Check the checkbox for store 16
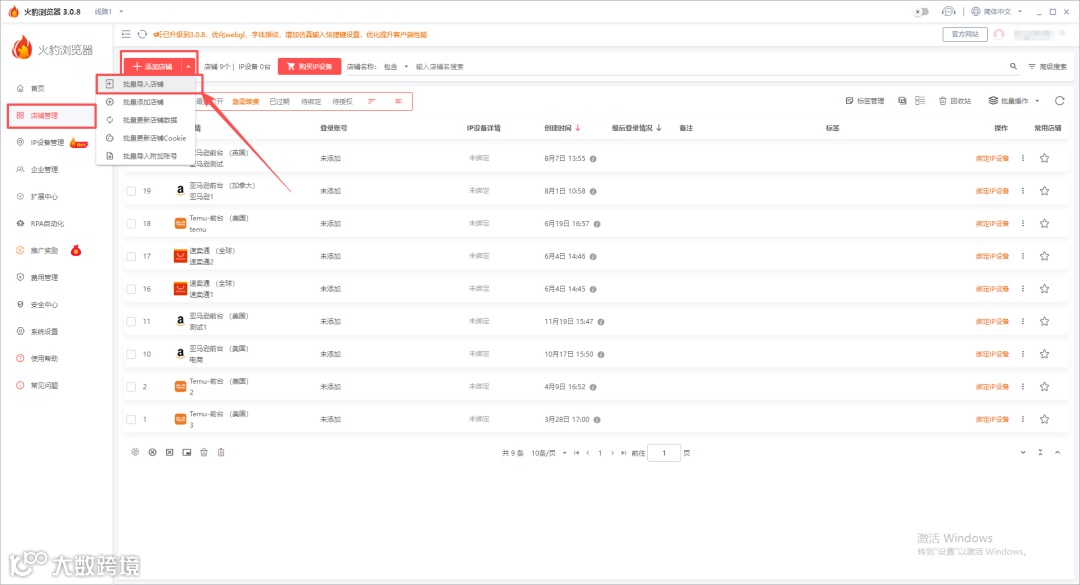This screenshot has height=585, width=1080. [131, 289]
